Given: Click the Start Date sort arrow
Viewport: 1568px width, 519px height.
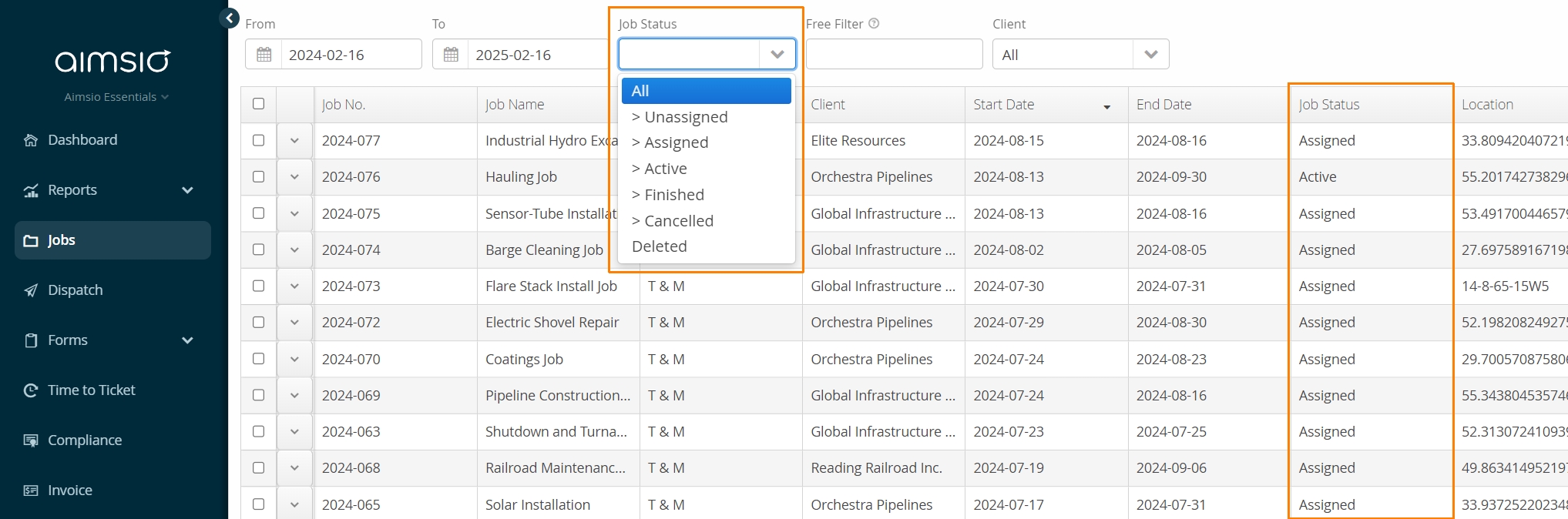Looking at the screenshot, I should (x=1107, y=107).
